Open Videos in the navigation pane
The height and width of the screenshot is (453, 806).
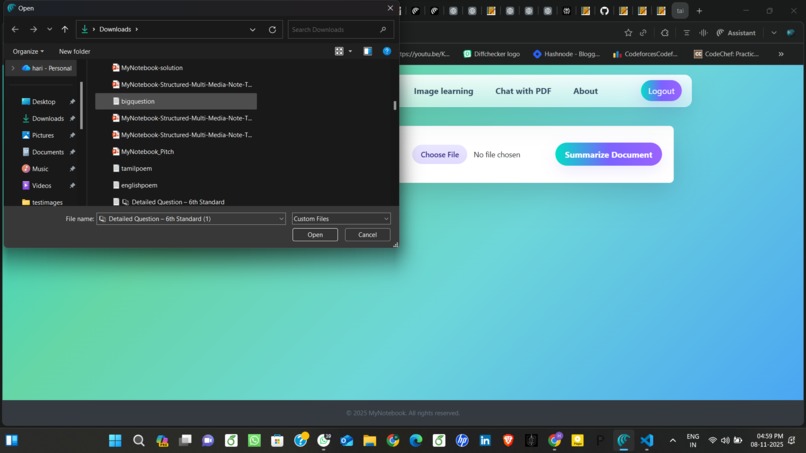pos(41,186)
